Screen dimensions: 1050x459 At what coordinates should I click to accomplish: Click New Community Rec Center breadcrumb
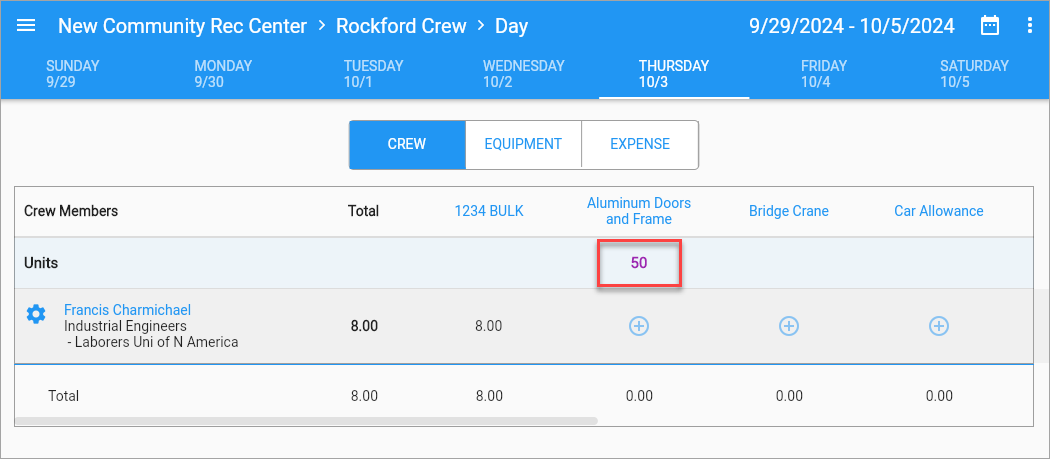[x=182, y=26]
